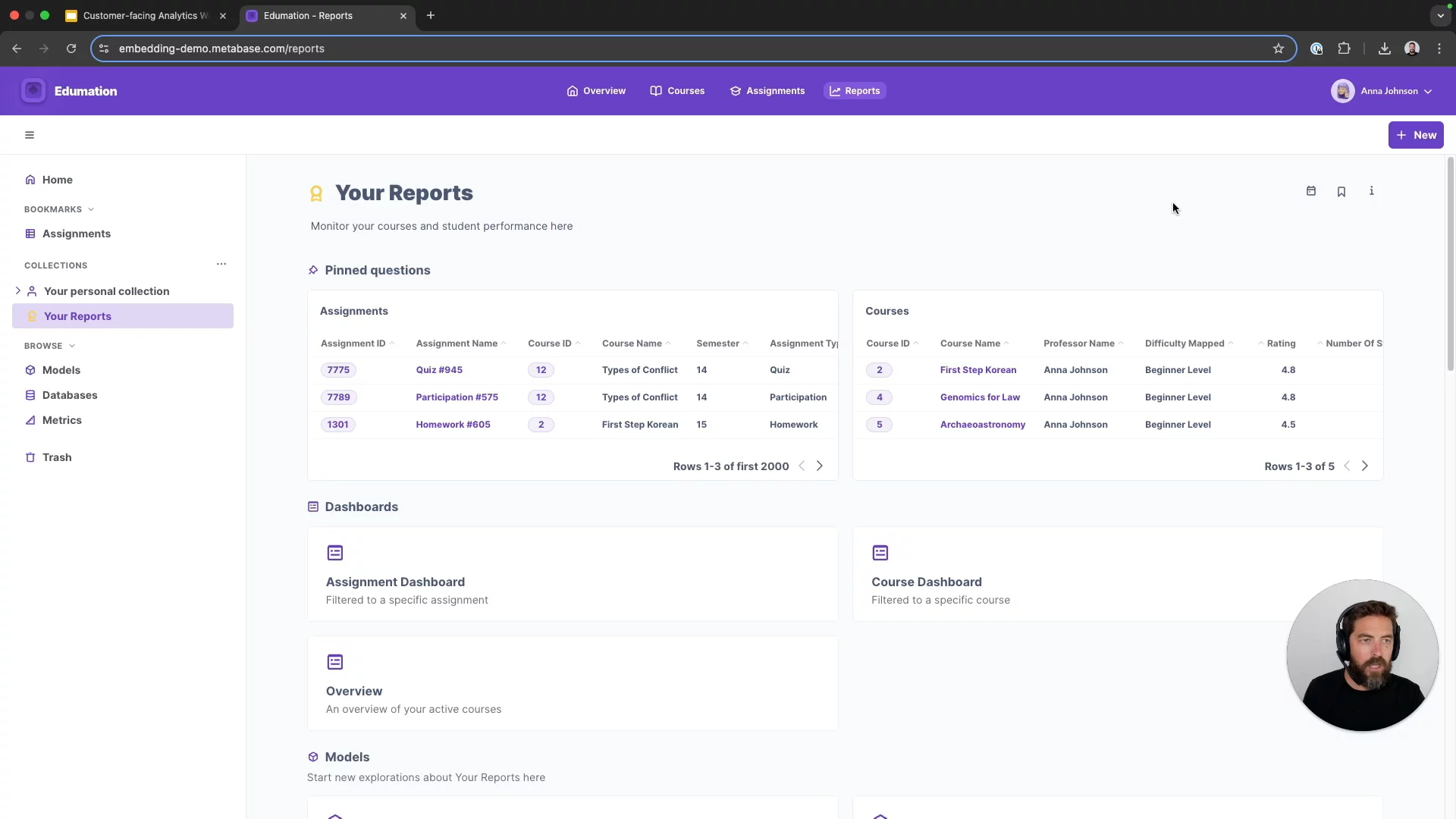The image size is (1456, 819).
Task: Collapse the Bookmarks section chevron
Action: tap(91, 209)
